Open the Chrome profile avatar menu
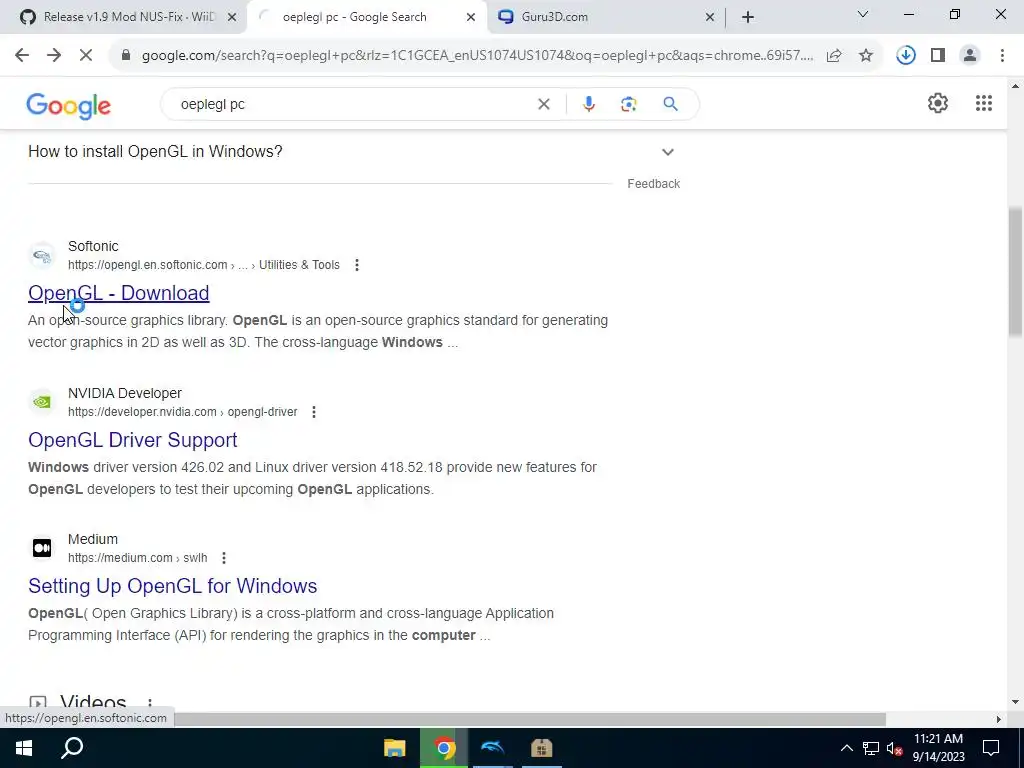Image resolution: width=1024 pixels, height=768 pixels. [970, 56]
